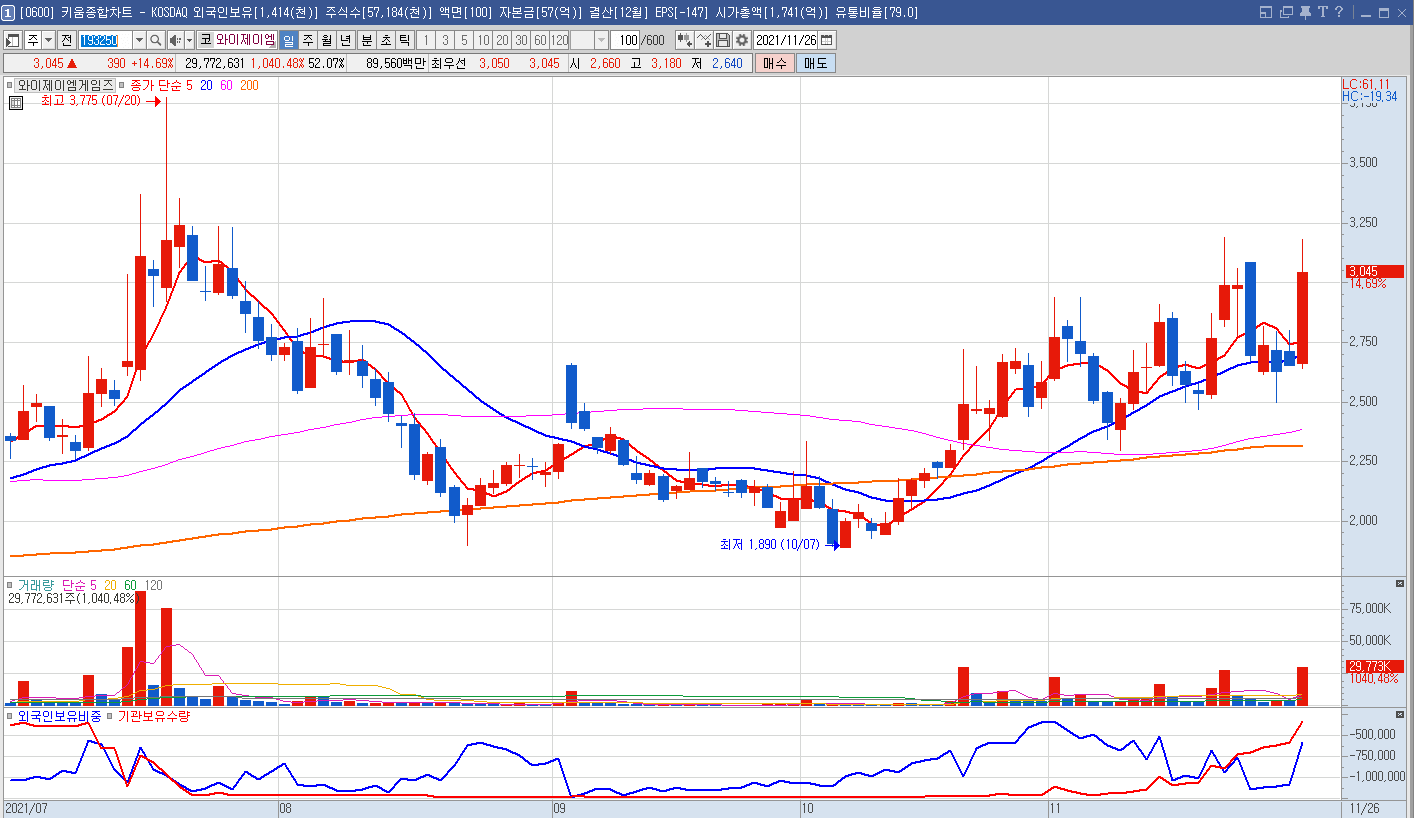Select the 주 (weekly) period button
Screen dimensions: 1414x818
point(307,40)
